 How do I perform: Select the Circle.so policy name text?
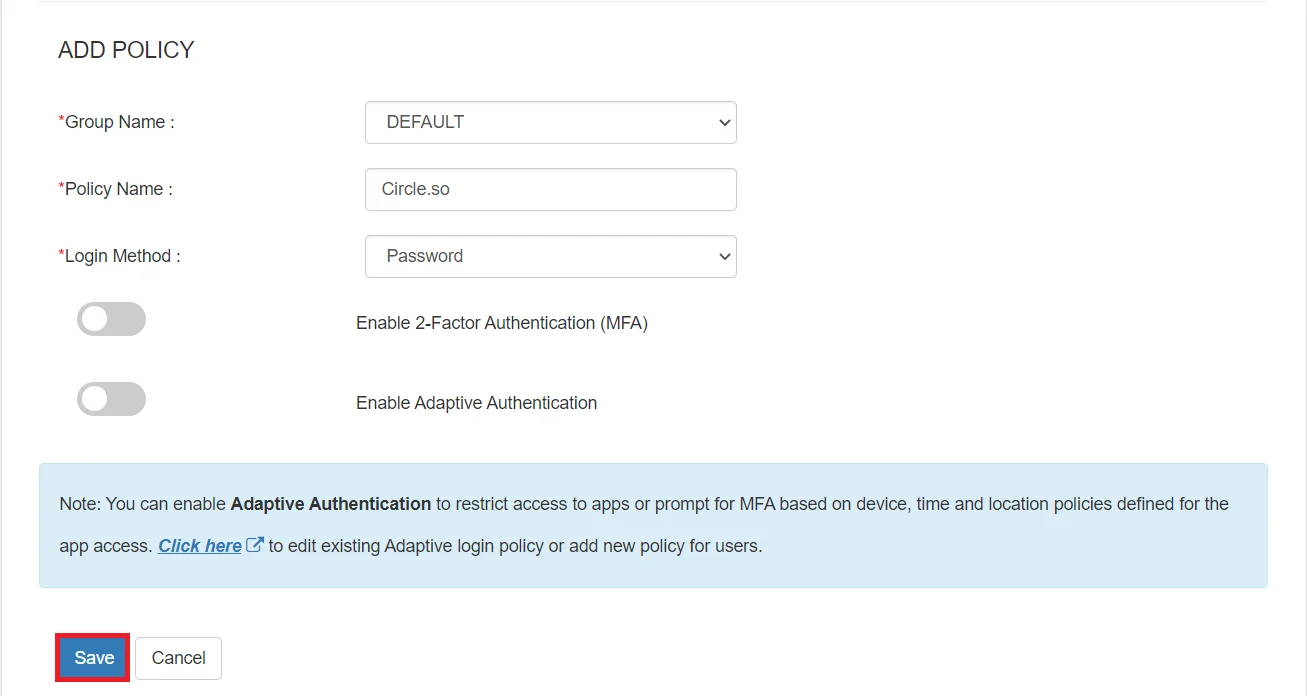414,189
